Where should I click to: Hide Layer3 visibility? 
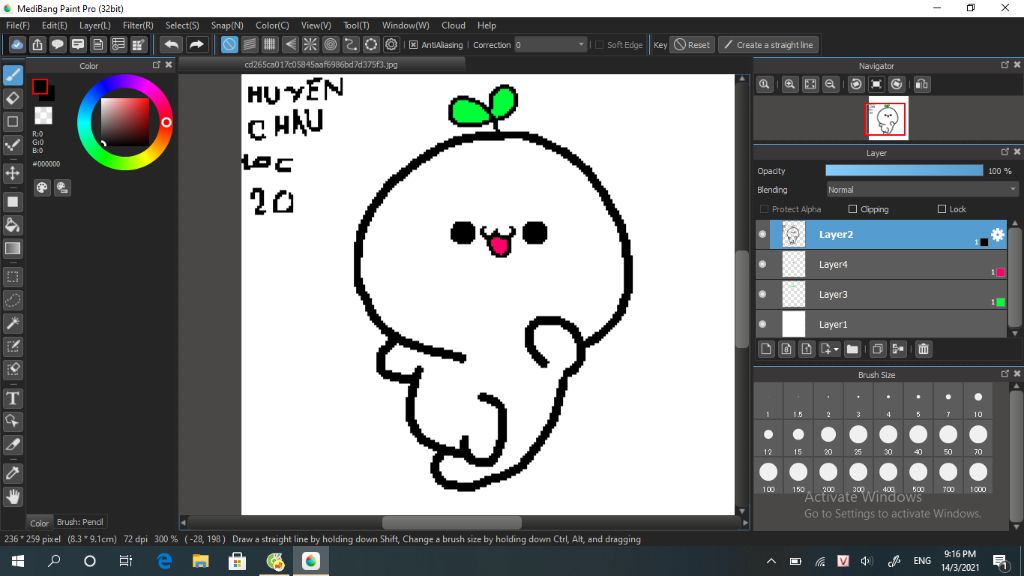(762, 295)
